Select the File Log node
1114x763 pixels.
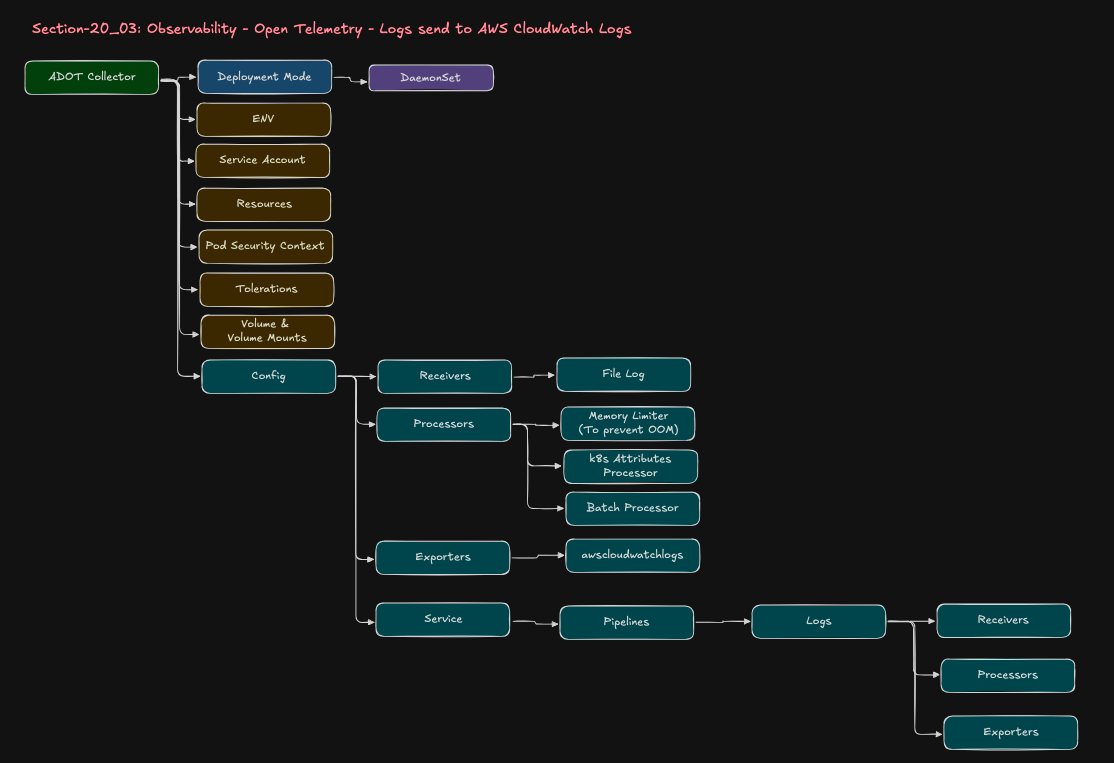(x=623, y=374)
